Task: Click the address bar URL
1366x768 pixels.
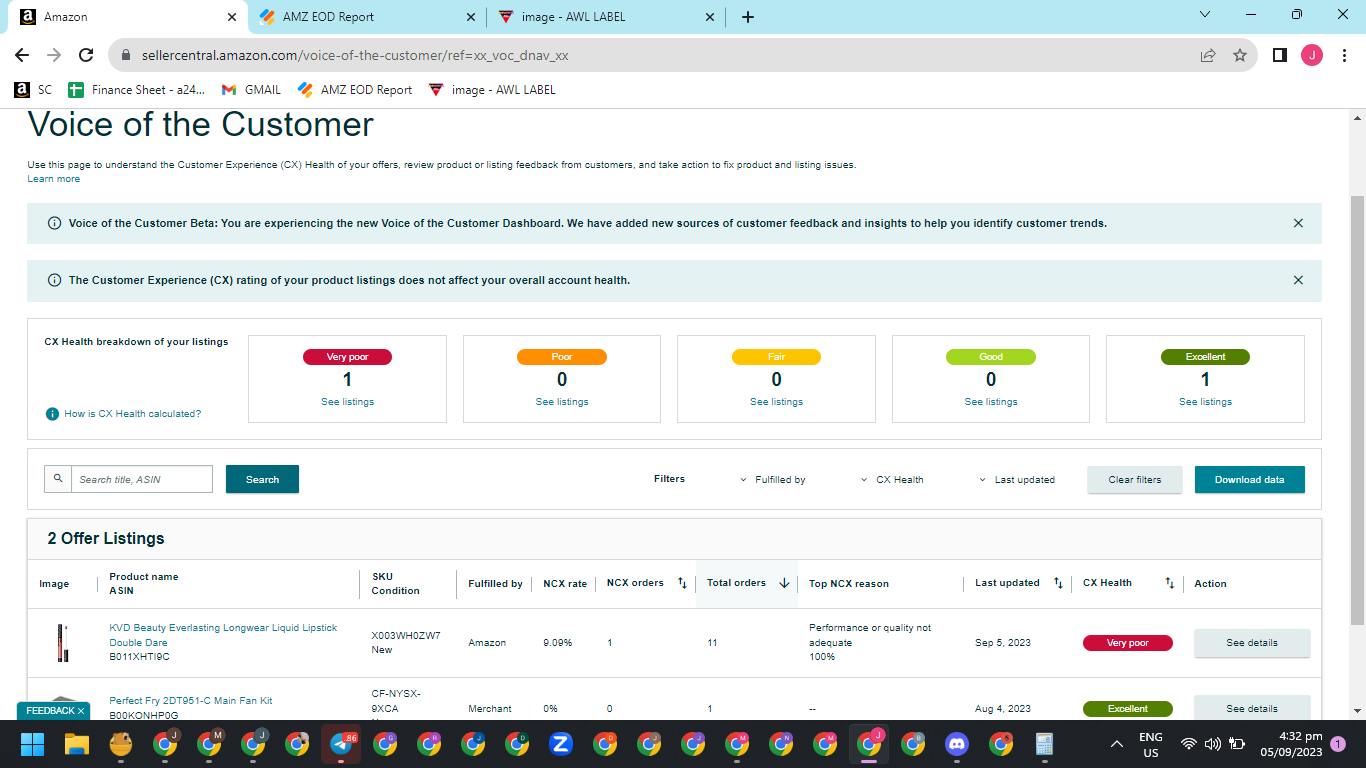Action: click(355, 56)
